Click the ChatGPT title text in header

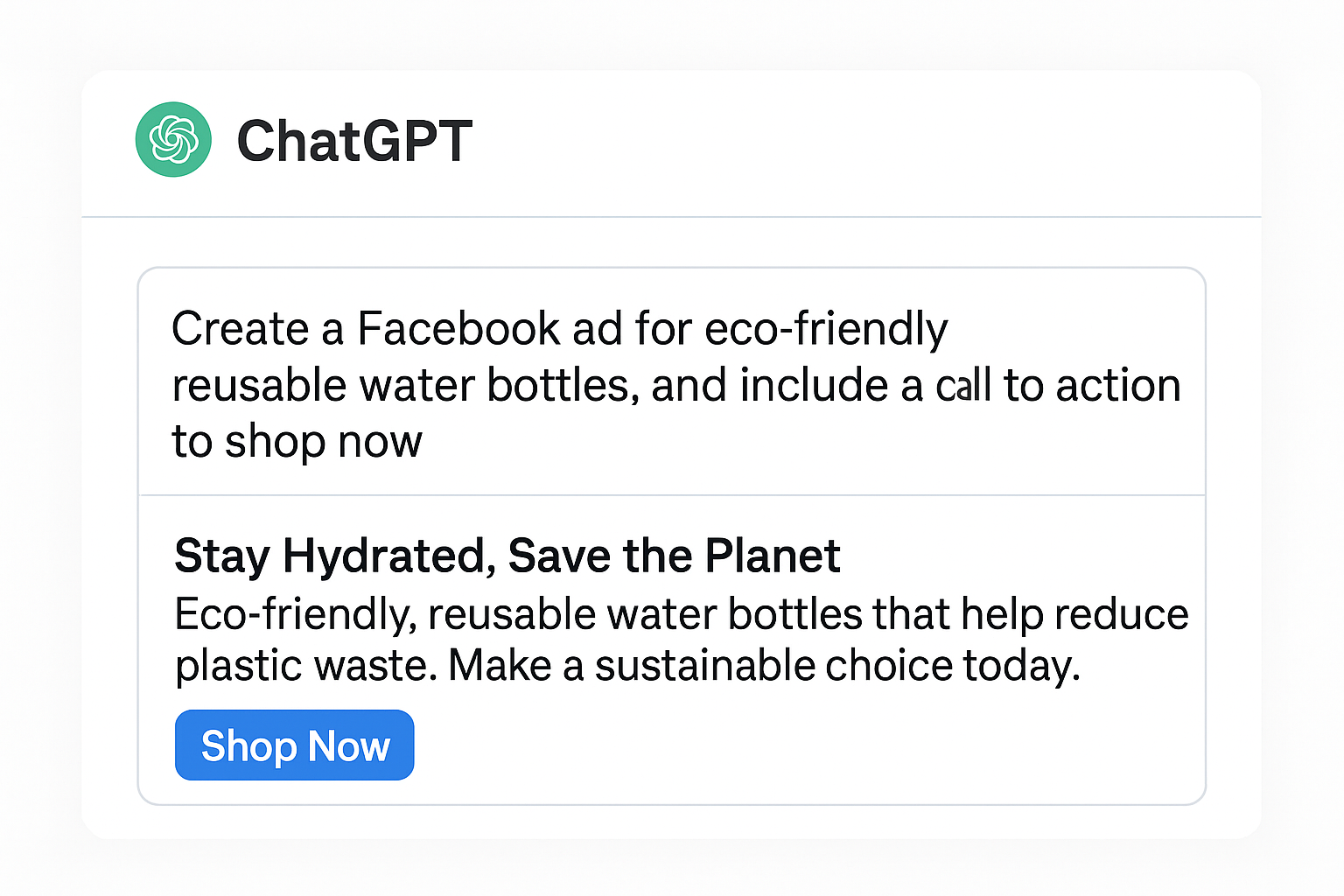[x=354, y=141]
